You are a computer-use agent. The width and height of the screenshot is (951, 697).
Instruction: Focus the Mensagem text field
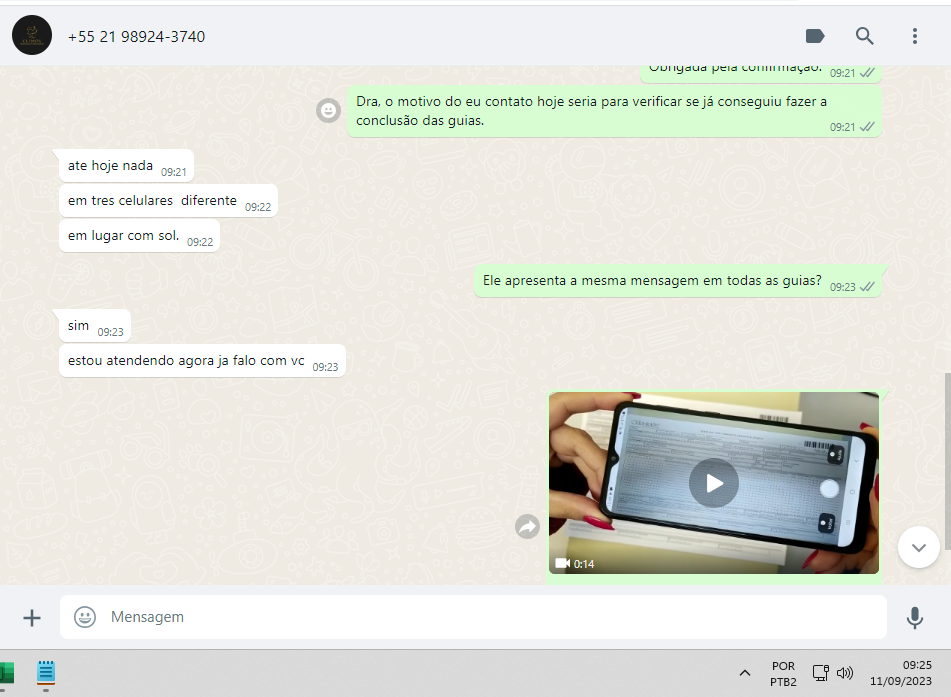pos(473,617)
